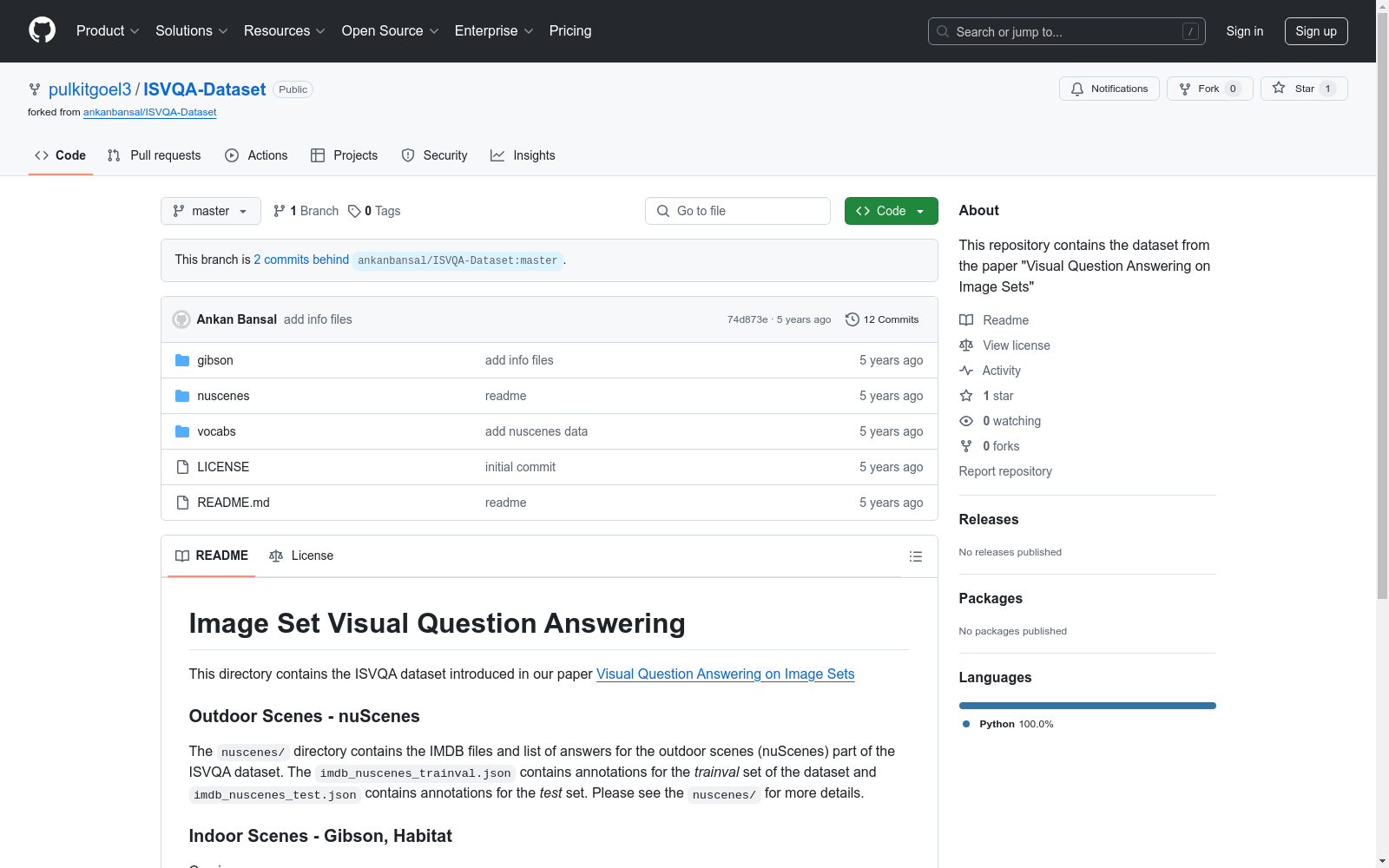Click the magnifier icon in Go to file
The image size is (1389, 868).
tap(663, 211)
